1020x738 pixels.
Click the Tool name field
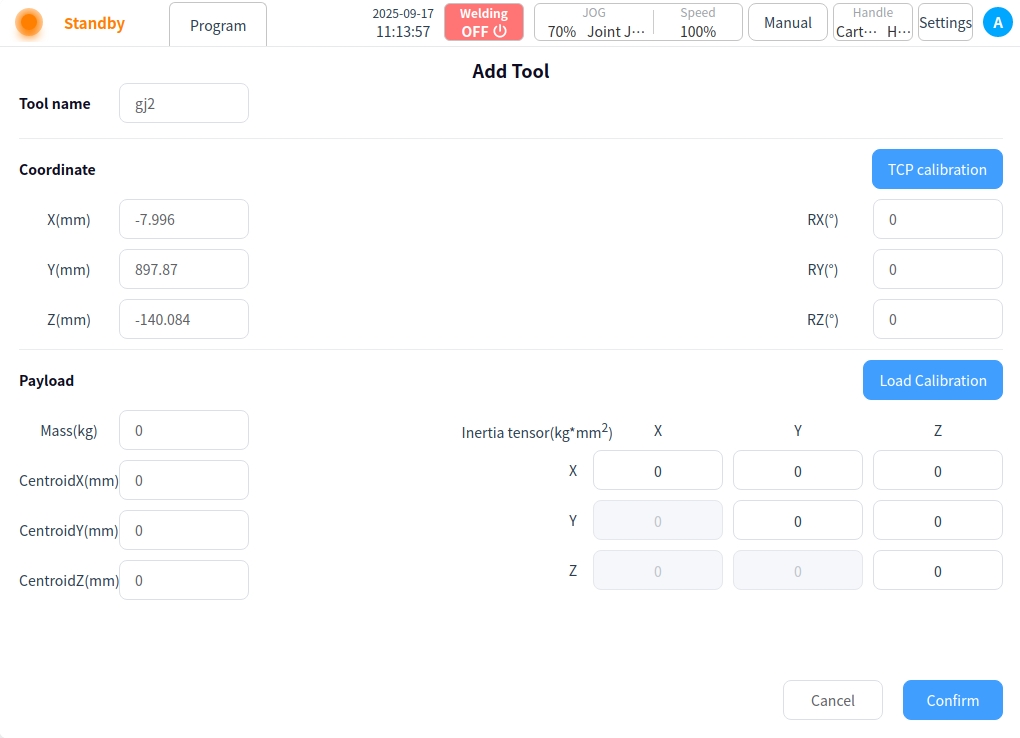(184, 103)
